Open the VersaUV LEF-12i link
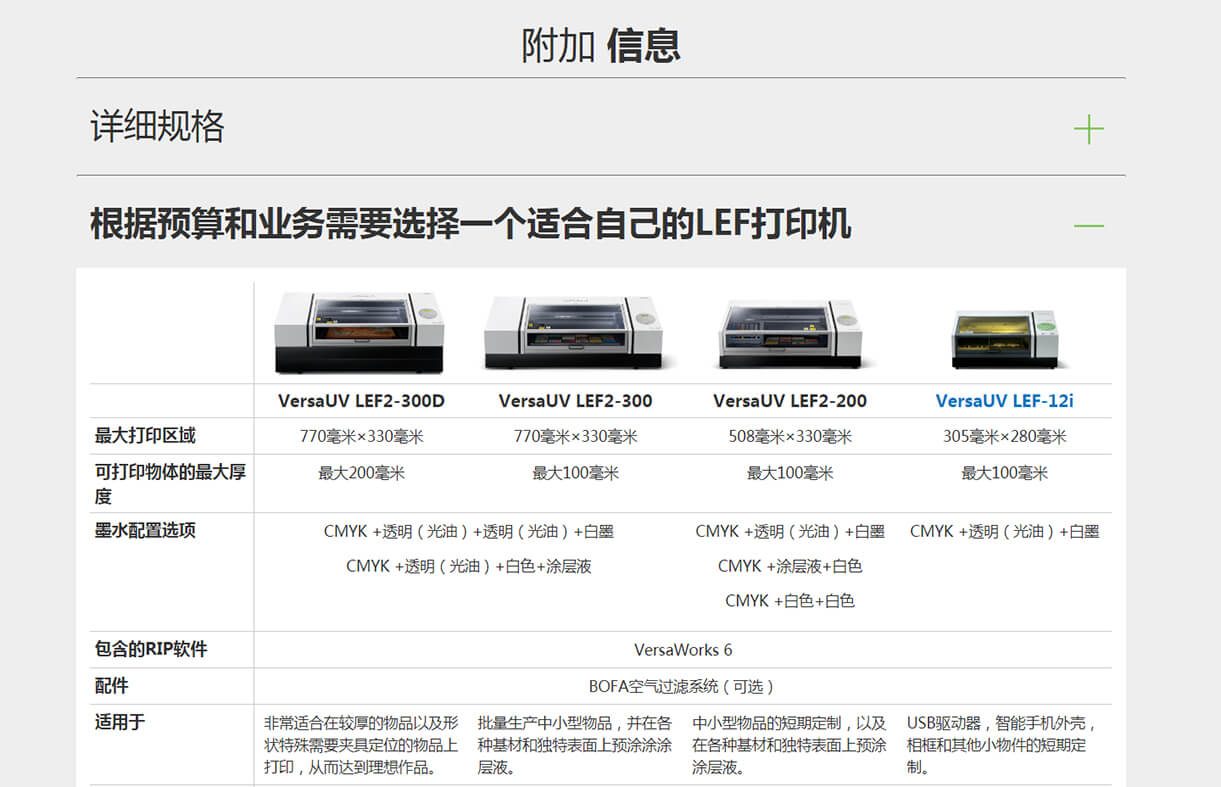The height and width of the screenshot is (787, 1221). tap(1004, 401)
